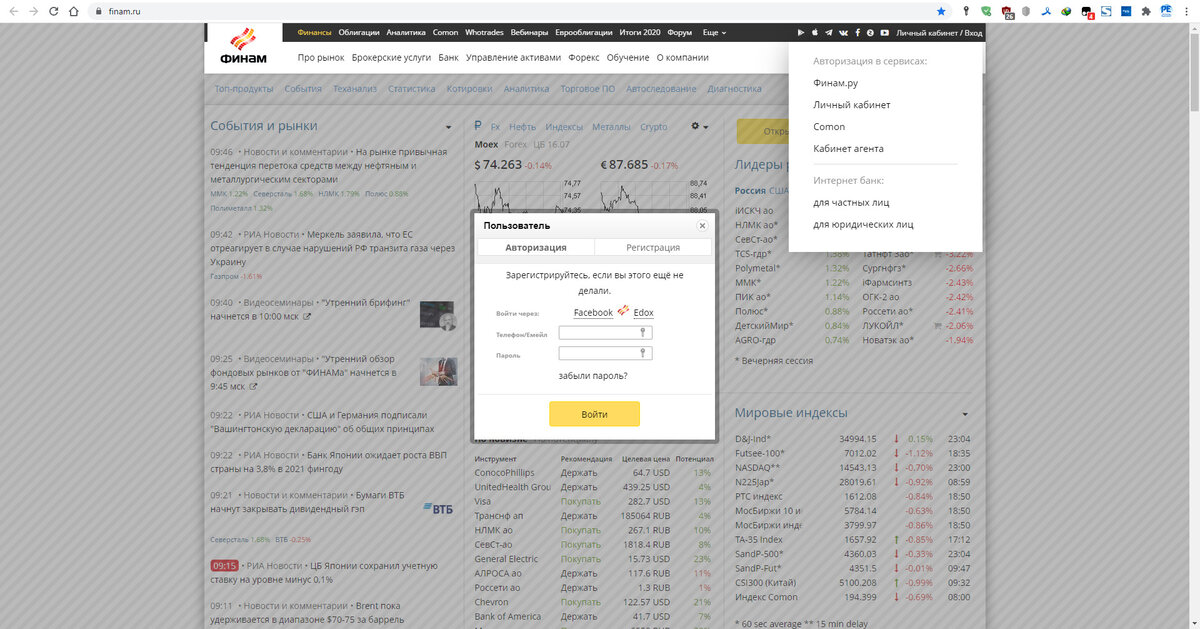Viewport: 1200px width, 629px height.
Task: Open the green shield extension
Action: tap(986, 11)
